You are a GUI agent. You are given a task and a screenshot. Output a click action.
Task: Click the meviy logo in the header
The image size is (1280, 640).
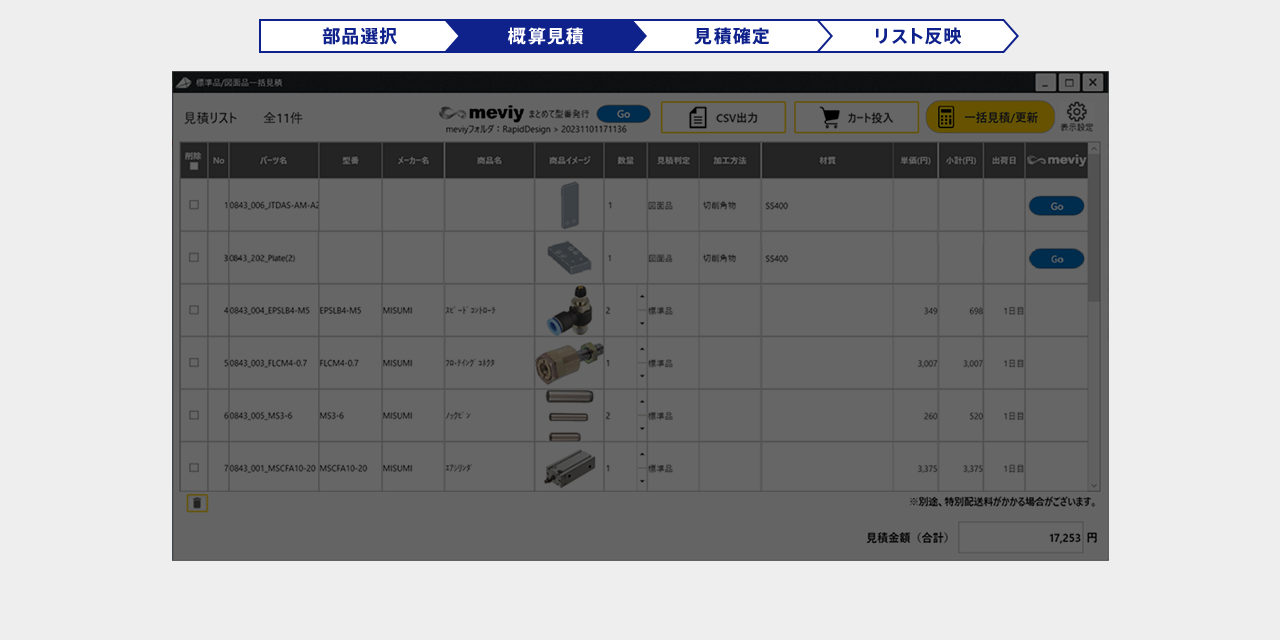[x=482, y=113]
